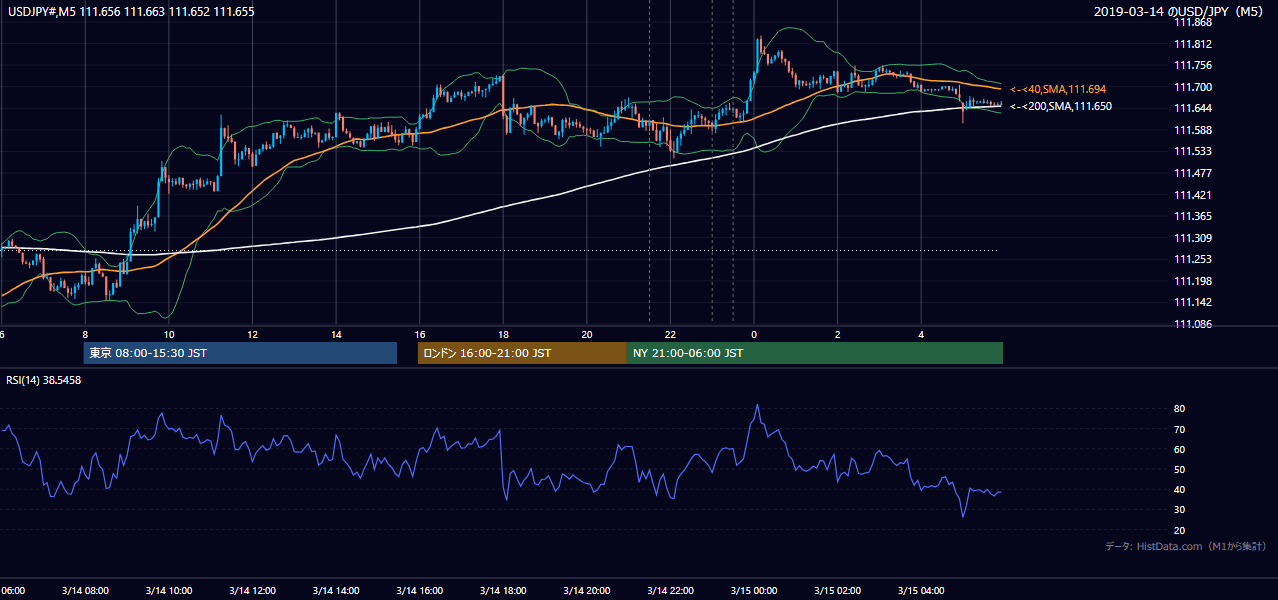This screenshot has height=600, width=1278.
Task: Click the 3/15 04:00 time axis label
Action: [920, 590]
